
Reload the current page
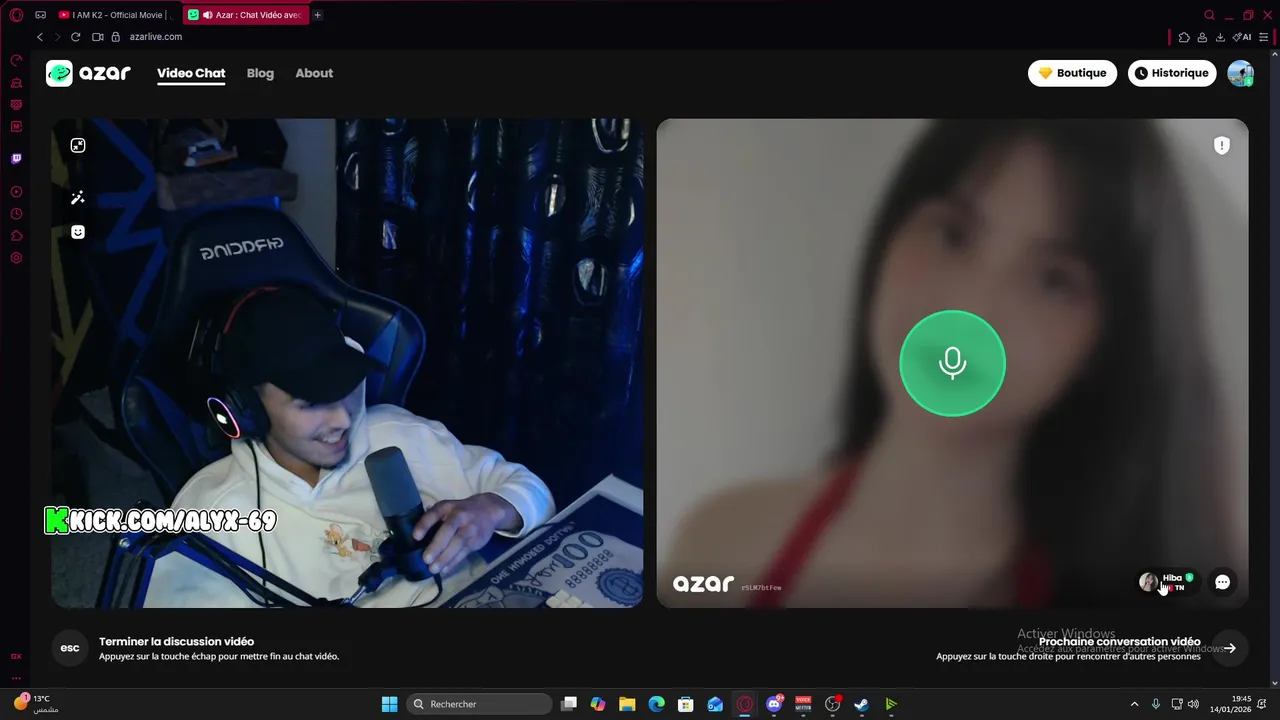75,37
